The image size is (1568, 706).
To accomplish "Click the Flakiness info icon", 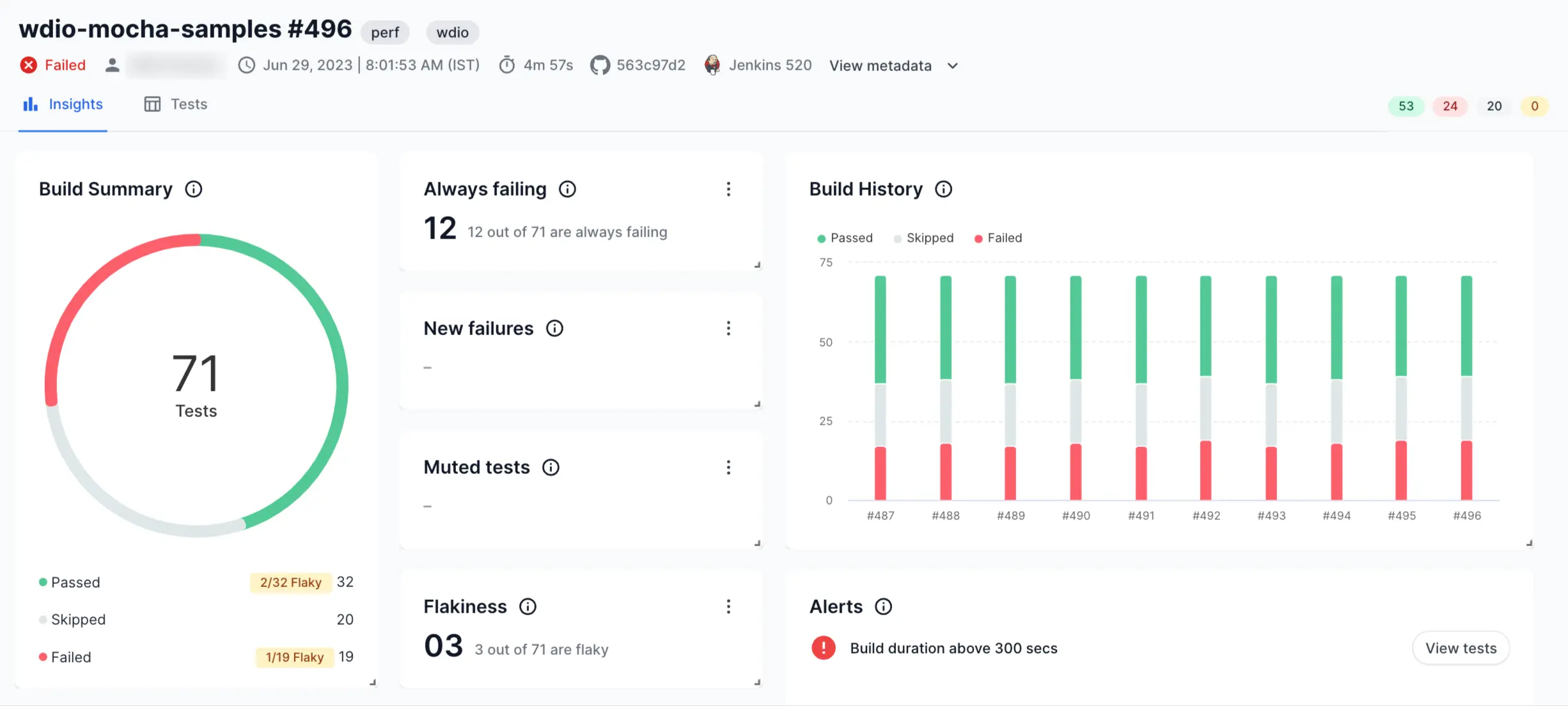I will click(x=528, y=606).
